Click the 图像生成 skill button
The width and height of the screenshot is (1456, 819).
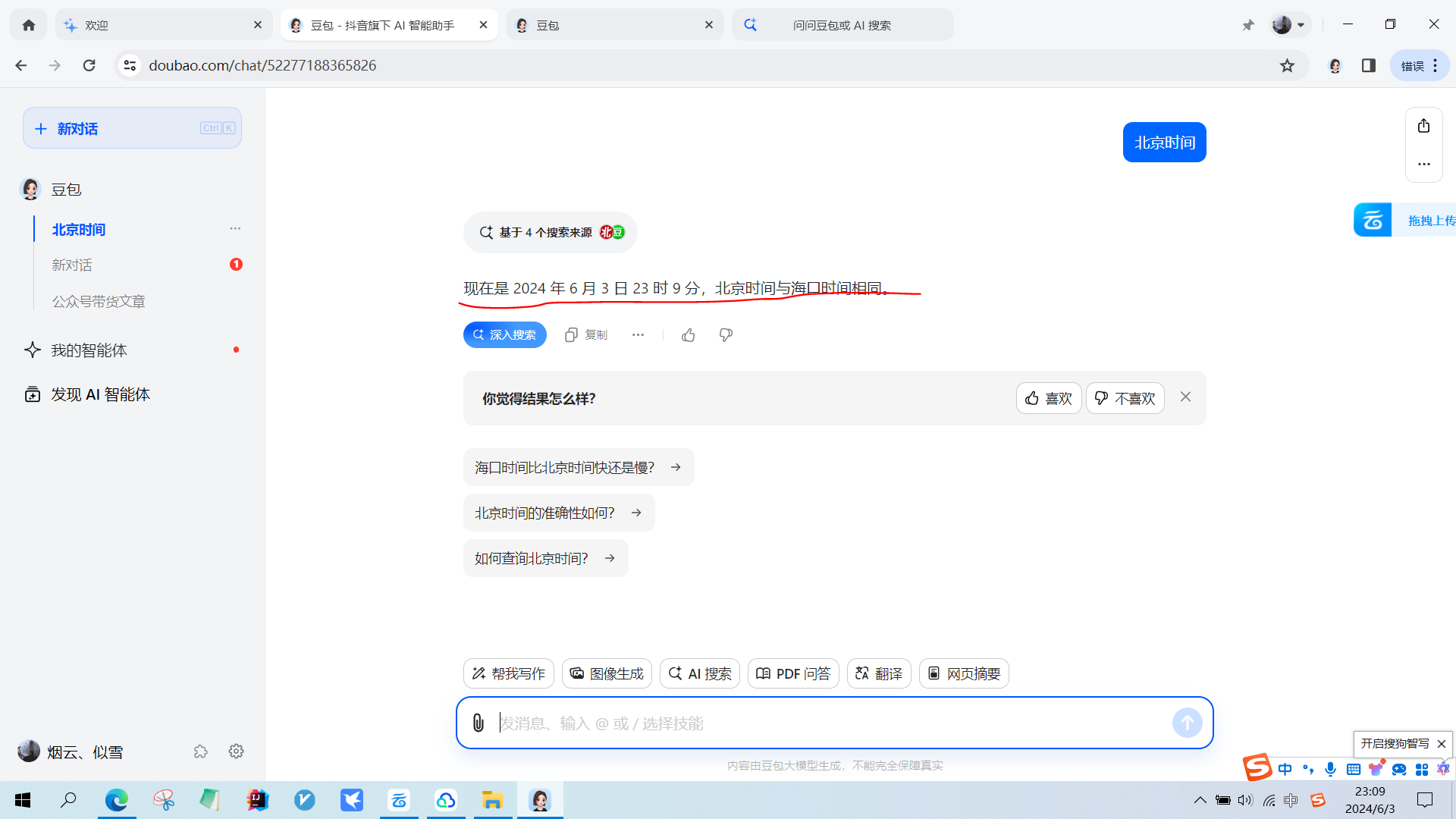pos(607,673)
